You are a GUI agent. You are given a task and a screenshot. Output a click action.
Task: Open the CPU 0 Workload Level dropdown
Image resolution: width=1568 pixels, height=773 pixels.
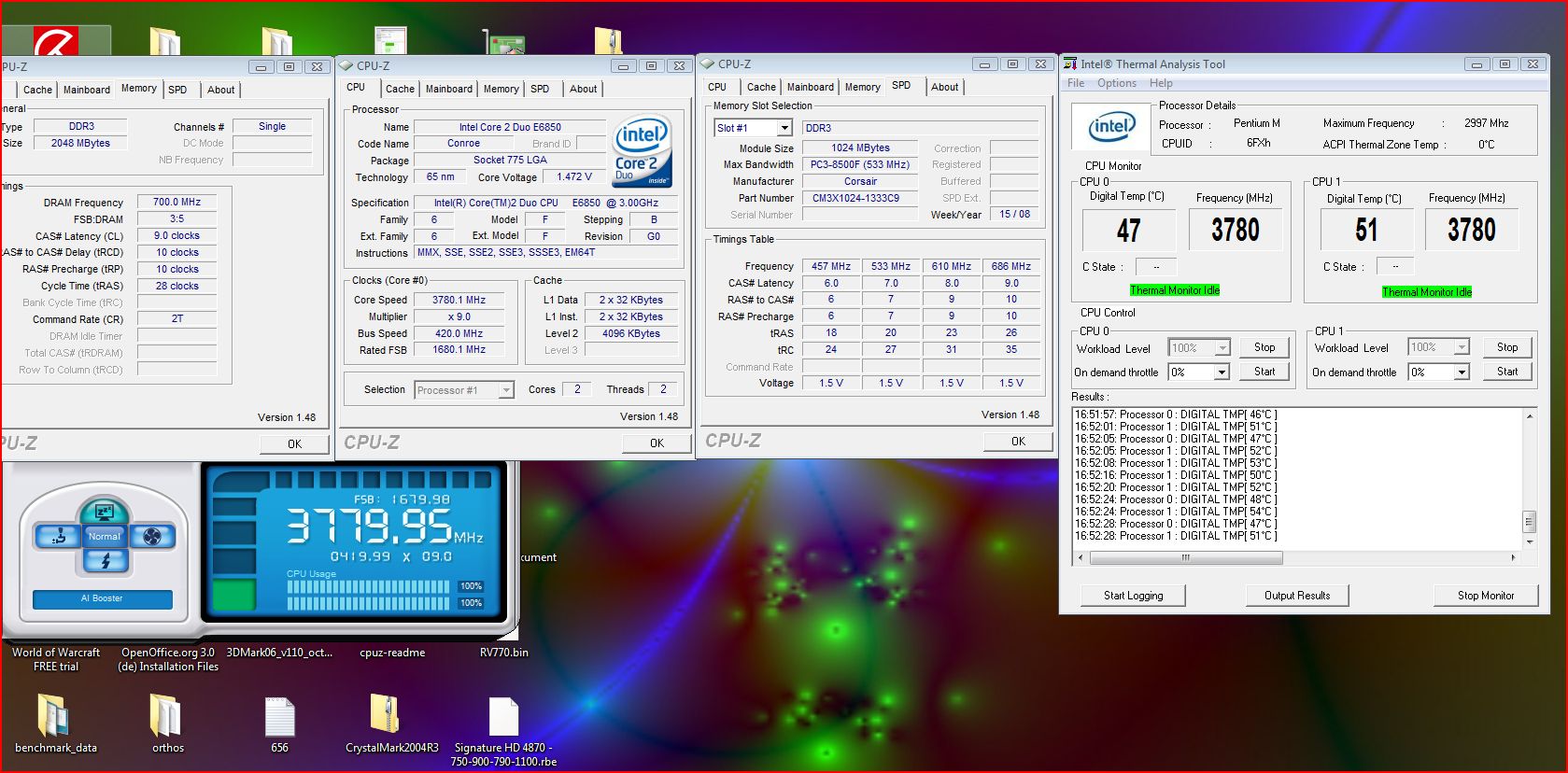click(x=1222, y=348)
